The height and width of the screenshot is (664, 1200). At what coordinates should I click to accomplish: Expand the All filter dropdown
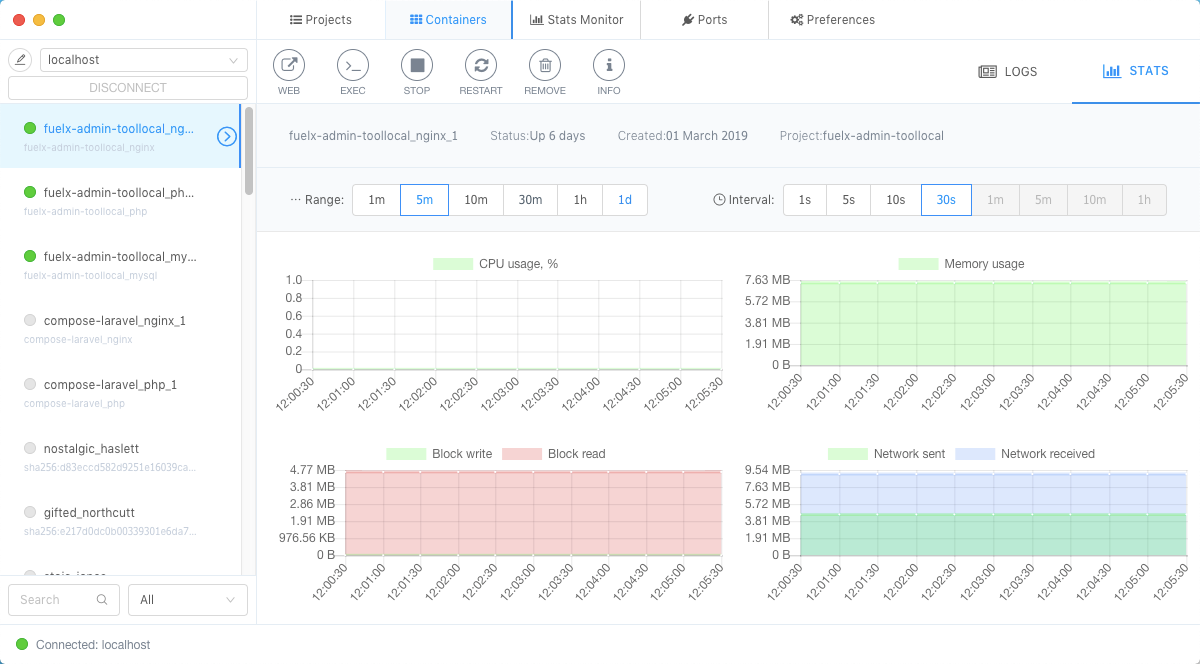point(188,600)
